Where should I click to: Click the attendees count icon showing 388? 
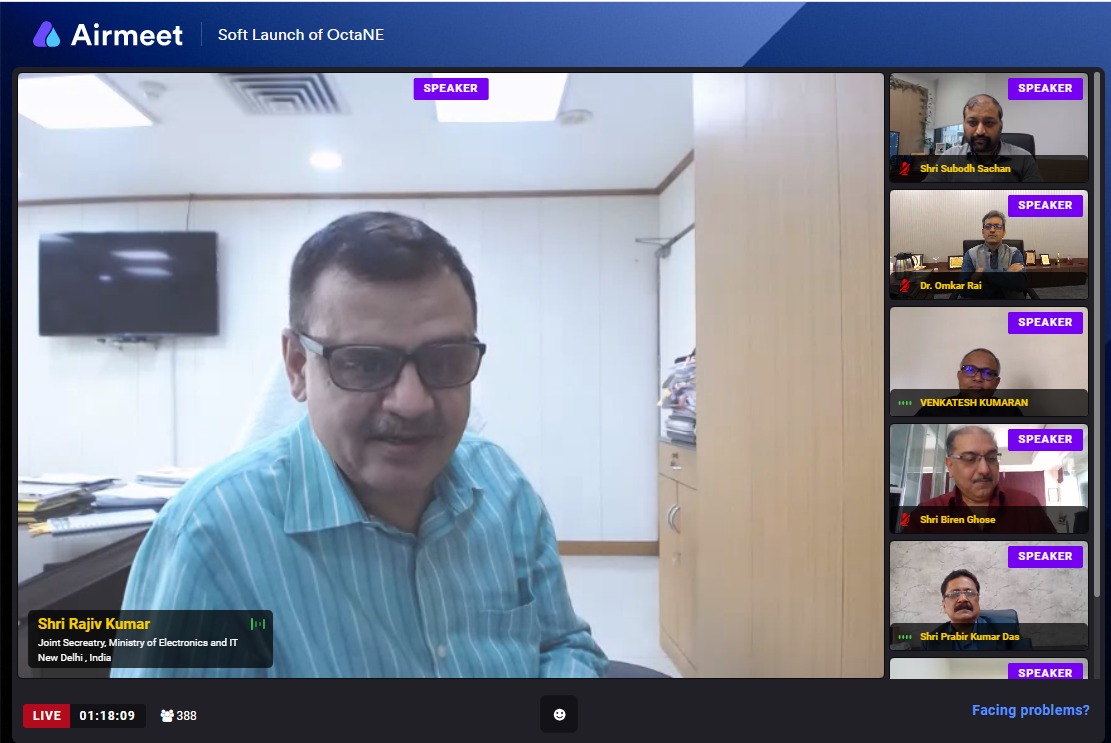click(x=167, y=715)
